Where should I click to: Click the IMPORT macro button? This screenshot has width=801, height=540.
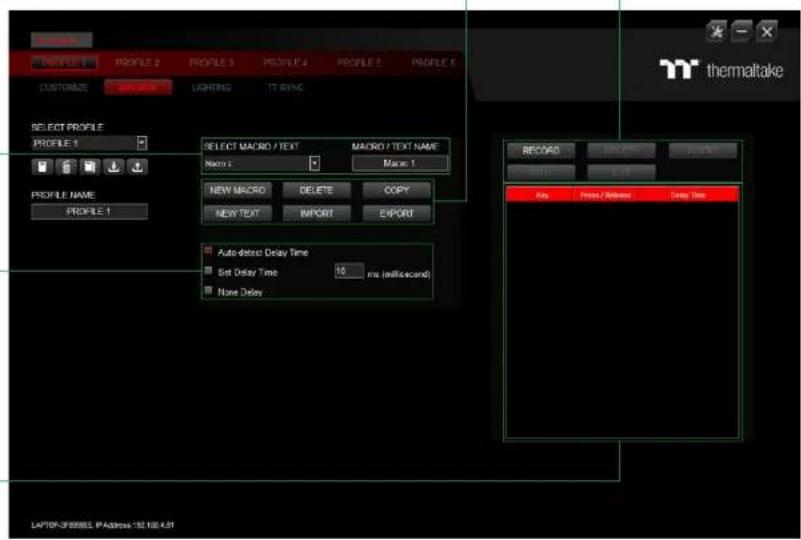tap(317, 213)
